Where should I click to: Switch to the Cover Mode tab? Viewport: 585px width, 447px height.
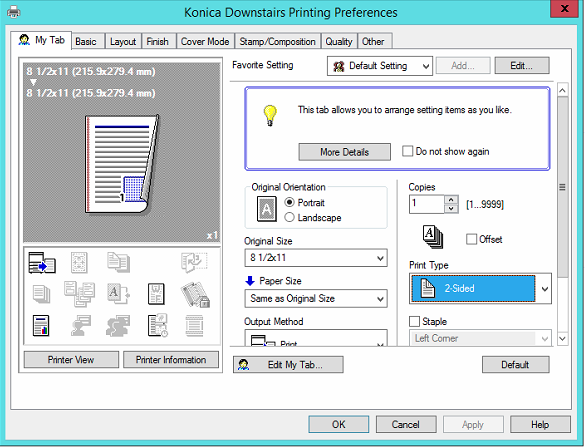205,41
